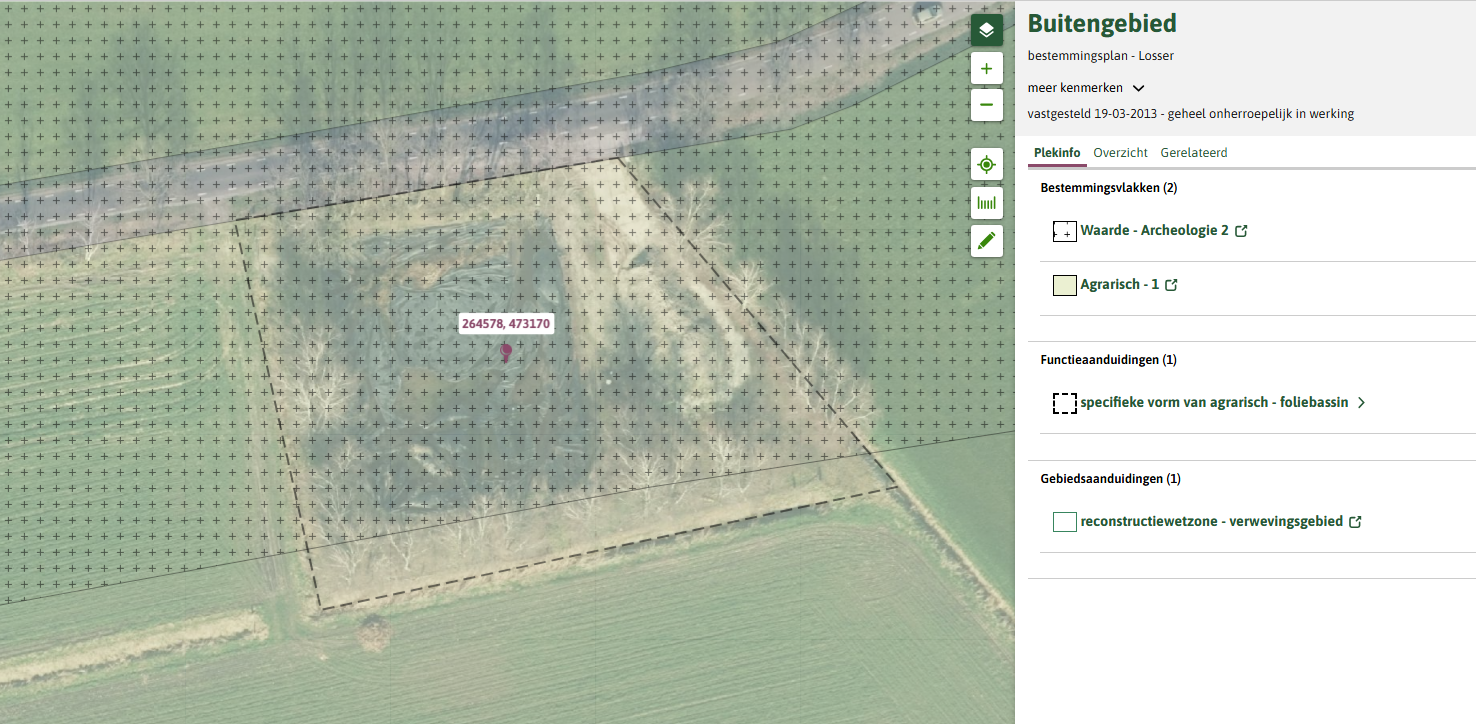Screen dimensions: 1476x724
Task: Open the Overzicht tab
Action: 1120,153
